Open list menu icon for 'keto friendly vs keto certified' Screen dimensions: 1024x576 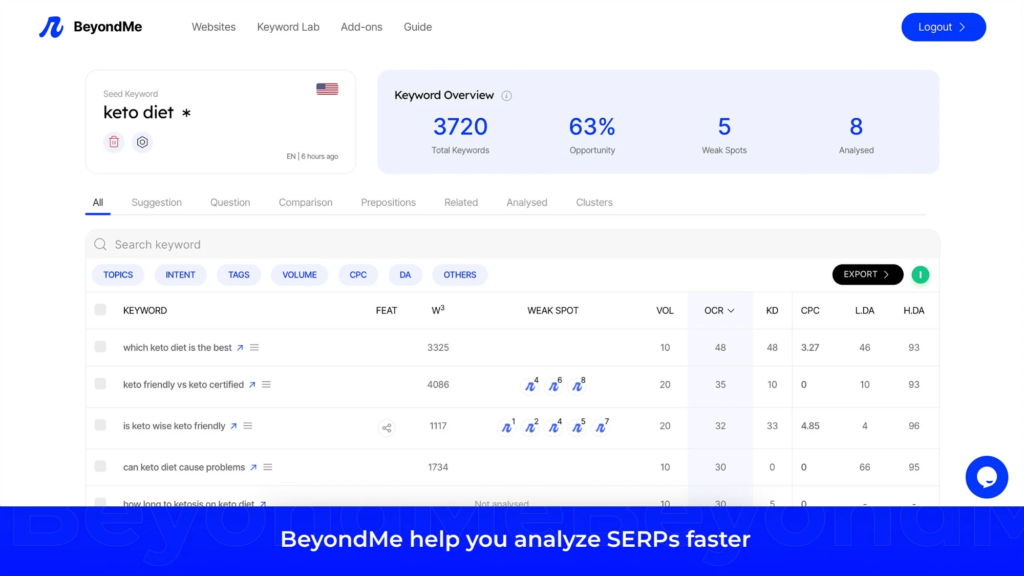tap(267, 385)
